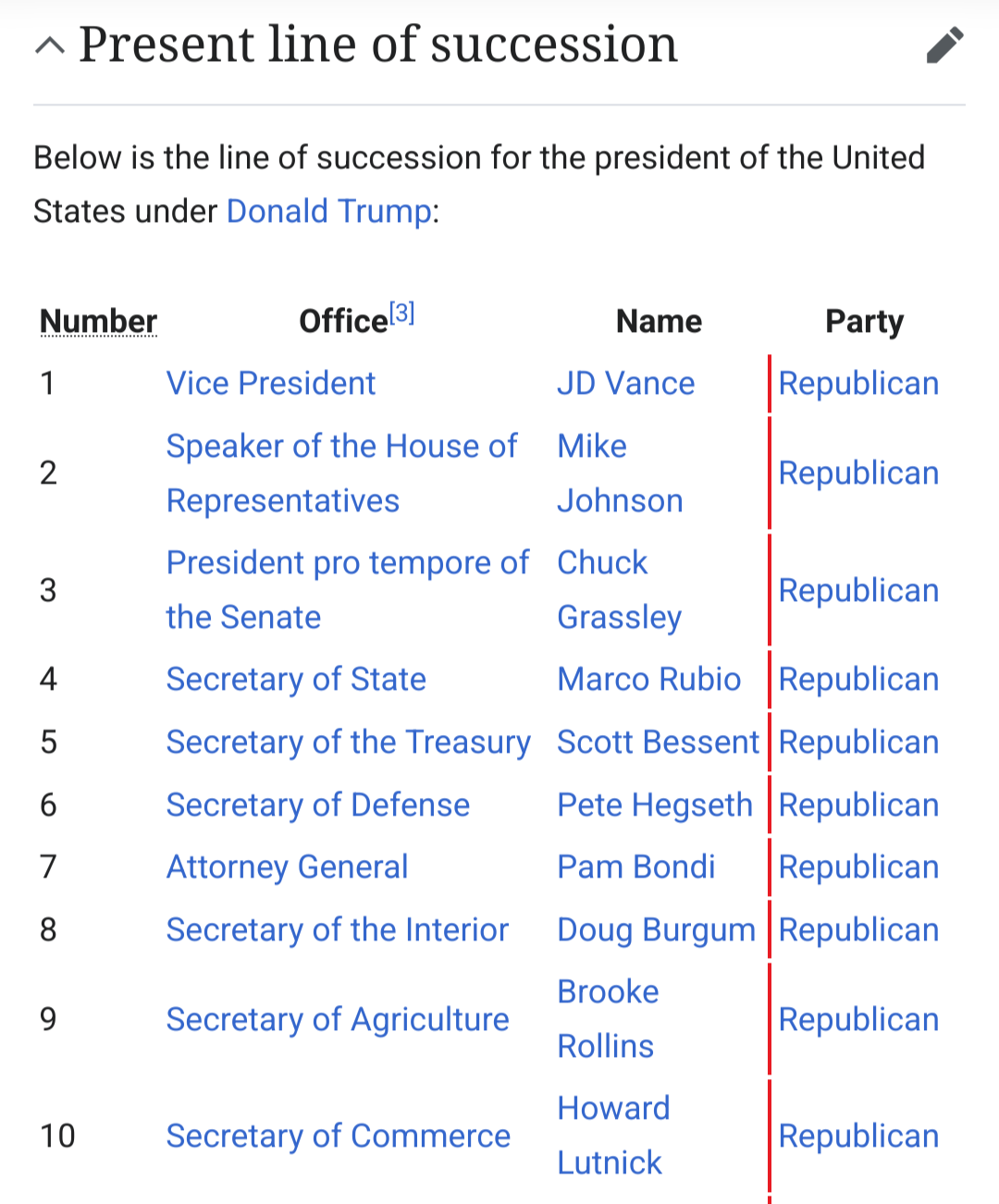Open the footnote reference 3 beside Office

coord(401,313)
